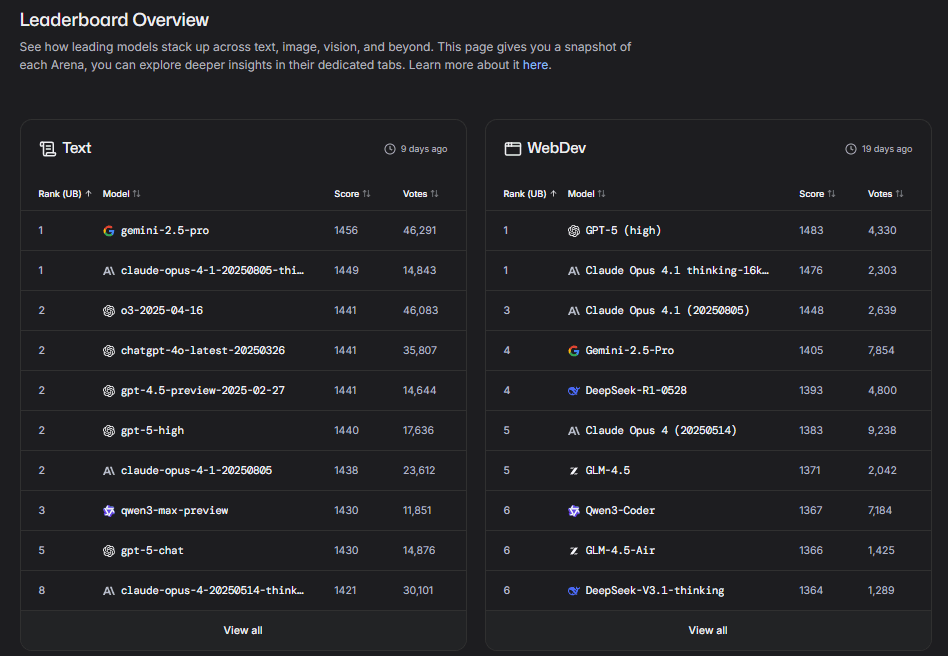Click the 1483 score for GPT-5 (high)
948x656 pixels.
pyautogui.click(x=811, y=230)
